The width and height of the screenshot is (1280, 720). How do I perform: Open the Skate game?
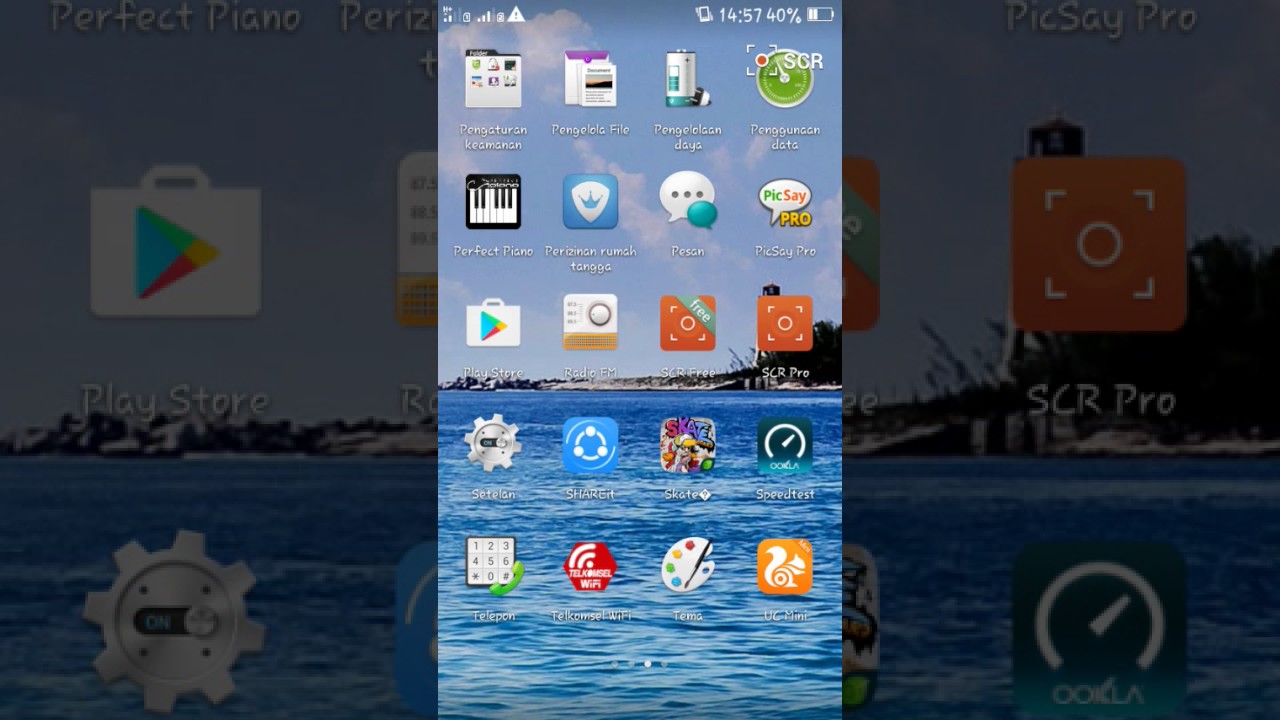[687, 445]
